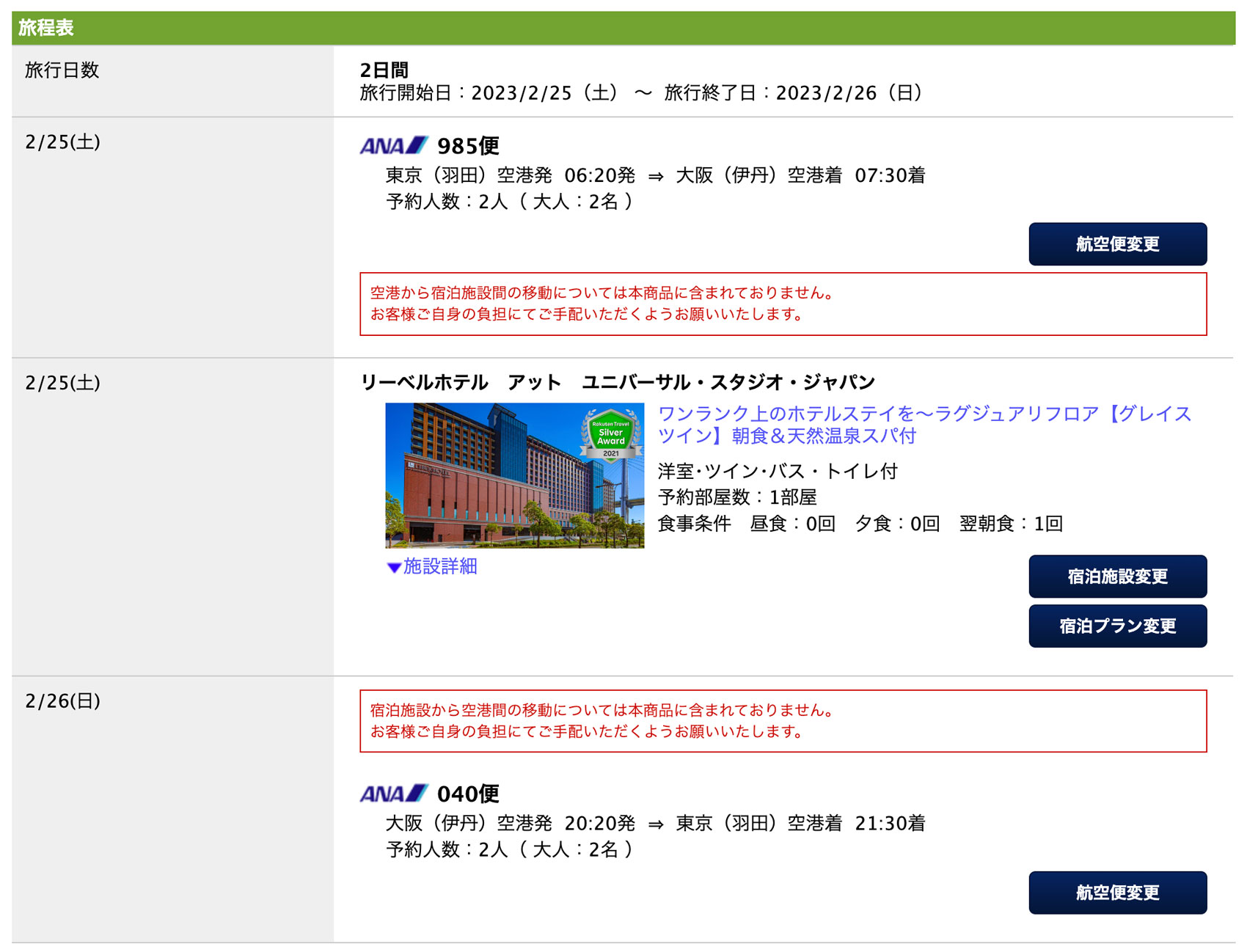The image size is (1247, 952).
Task: Click the 旅行日数 row label
Action: (62, 70)
